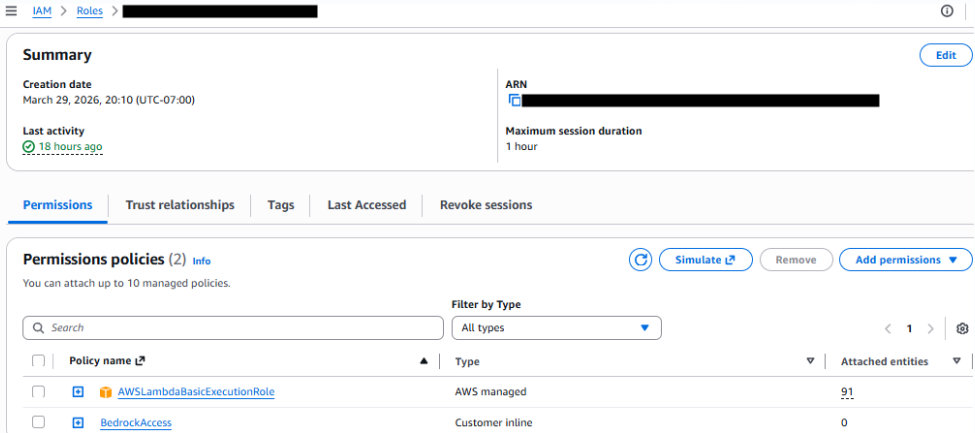This screenshot has width=975, height=433.
Task: Go to the previous page of policies
Action: coord(888,328)
